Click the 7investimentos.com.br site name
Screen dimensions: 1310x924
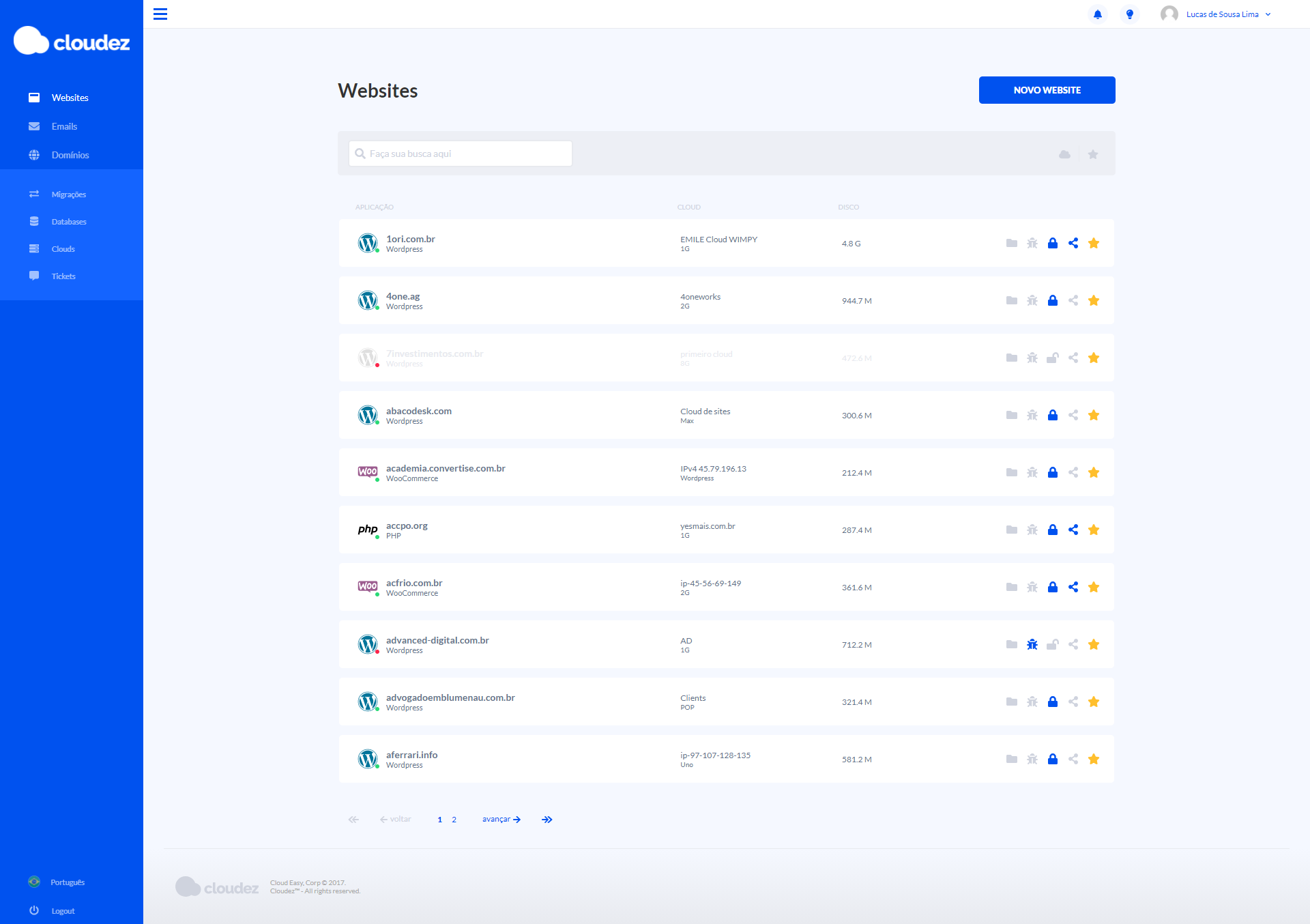[x=435, y=353]
